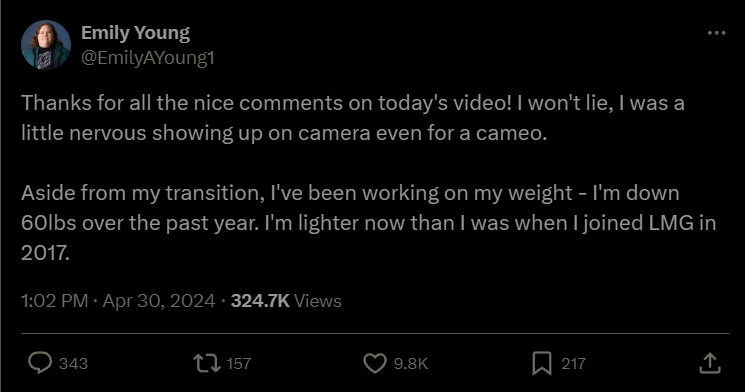Click the 343 replies count
This screenshot has width=745, height=392.
73,363
